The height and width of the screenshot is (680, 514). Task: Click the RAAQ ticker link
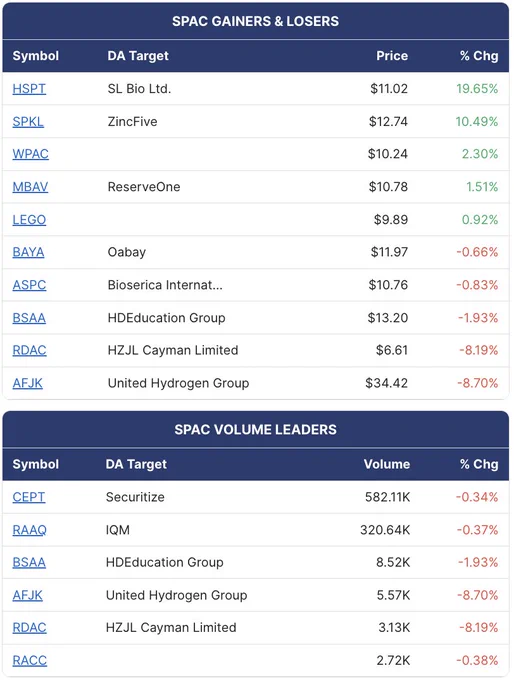29,530
